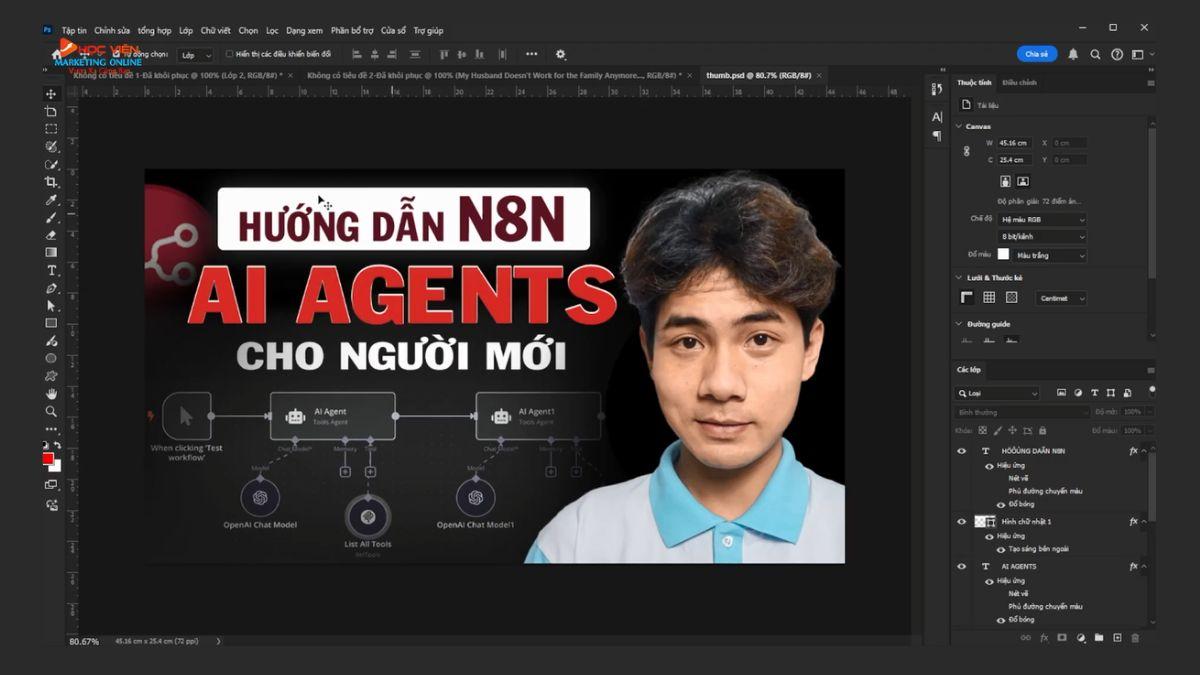
Task: Pick the Zoom tool magnifier
Action: 51,411
